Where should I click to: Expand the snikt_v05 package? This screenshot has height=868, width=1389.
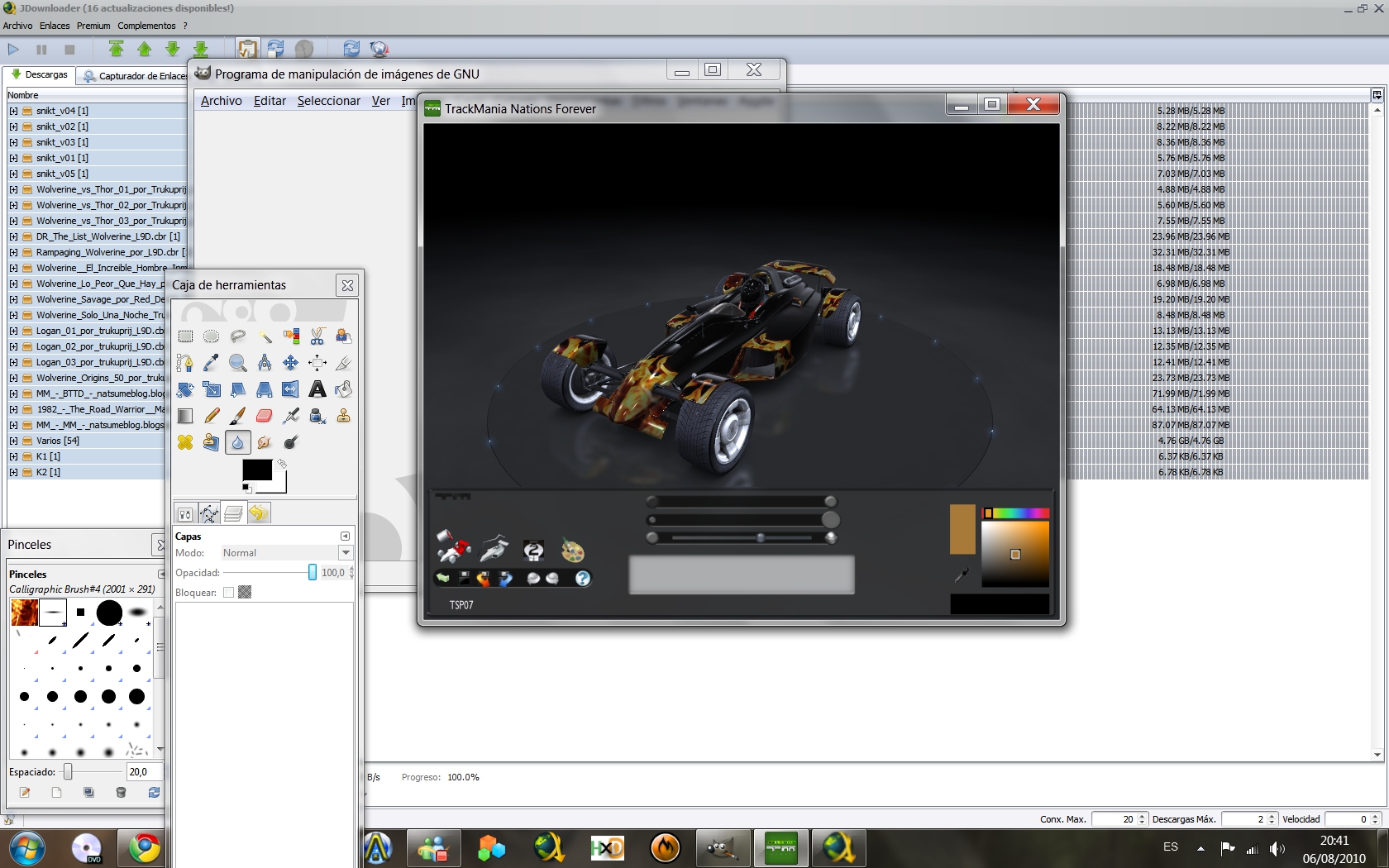[13, 174]
